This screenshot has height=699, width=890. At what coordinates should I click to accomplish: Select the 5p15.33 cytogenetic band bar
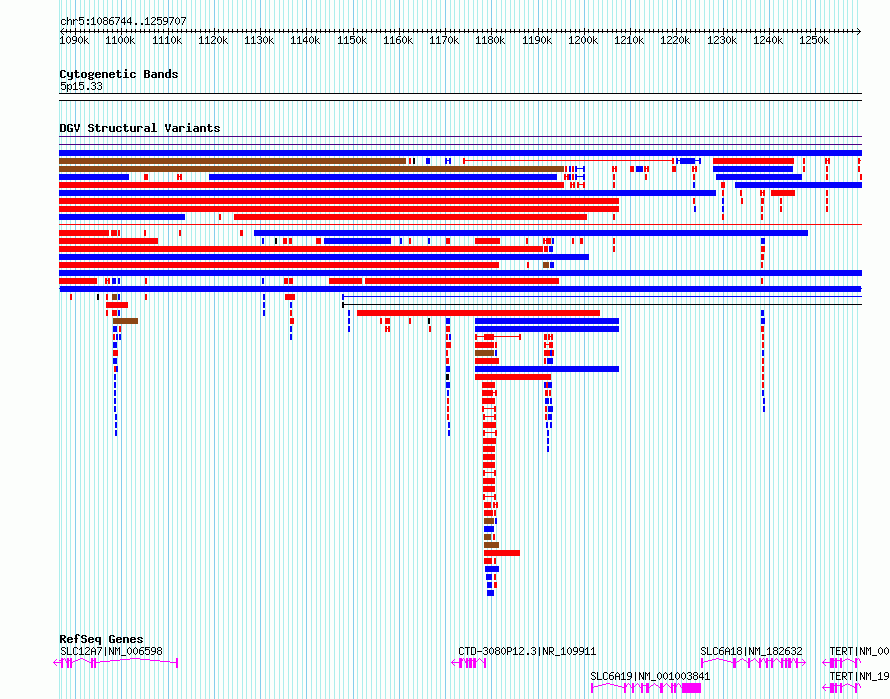click(460, 97)
